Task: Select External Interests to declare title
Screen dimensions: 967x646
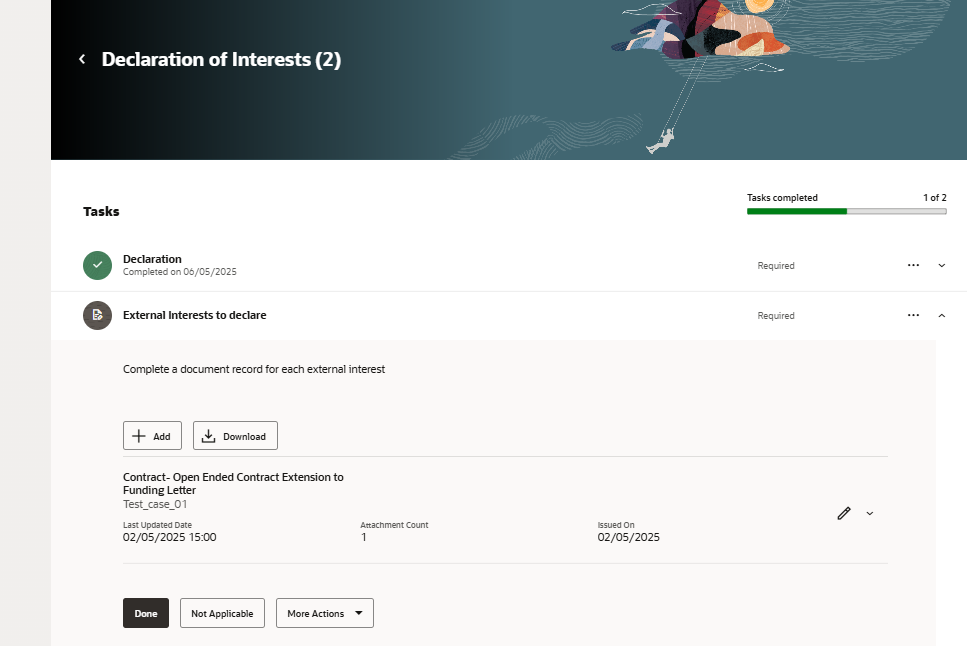Action: 195,315
